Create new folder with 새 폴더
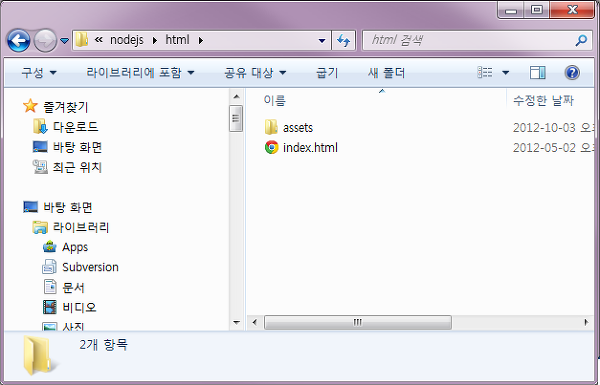This screenshot has width=600, height=385. coord(386,73)
